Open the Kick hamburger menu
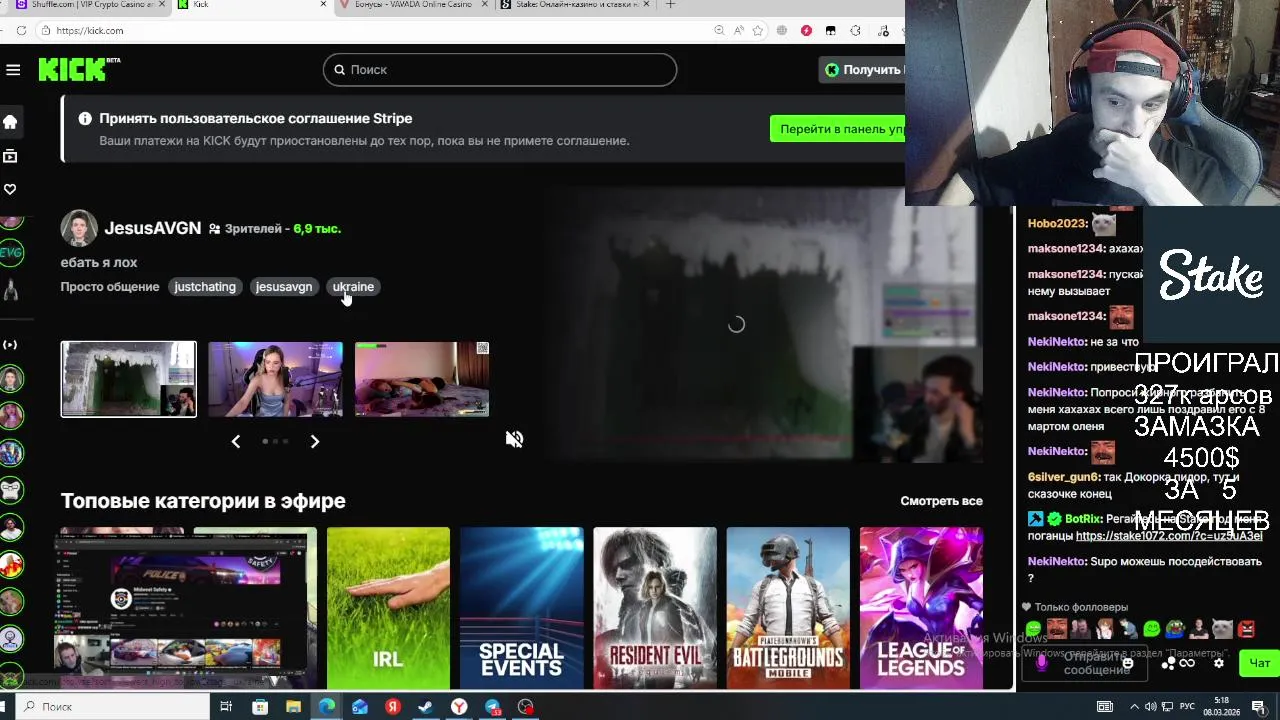This screenshot has width=1280, height=720. coord(13,70)
